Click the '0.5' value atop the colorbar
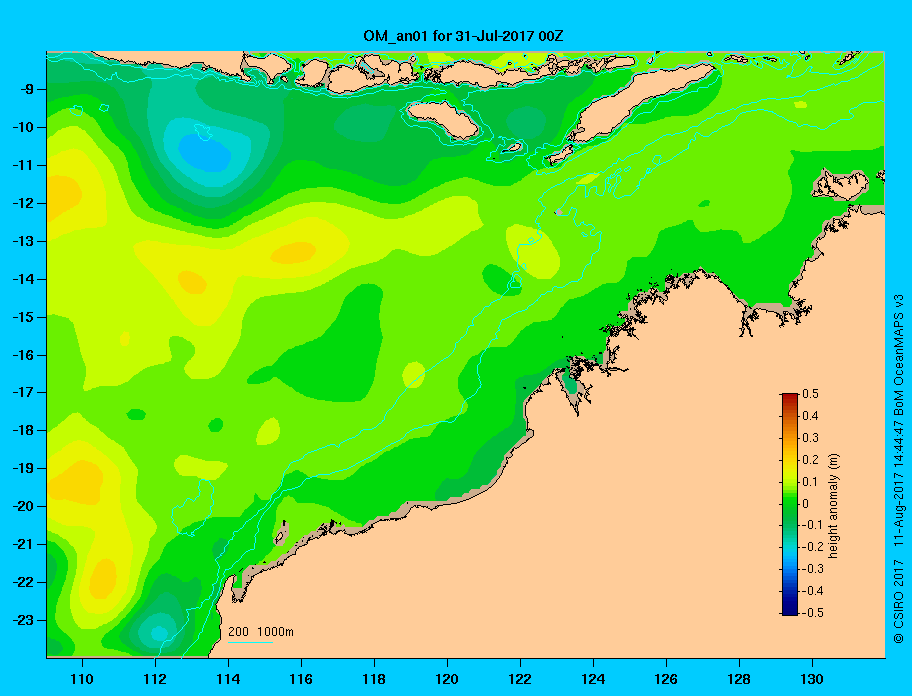 point(810,394)
